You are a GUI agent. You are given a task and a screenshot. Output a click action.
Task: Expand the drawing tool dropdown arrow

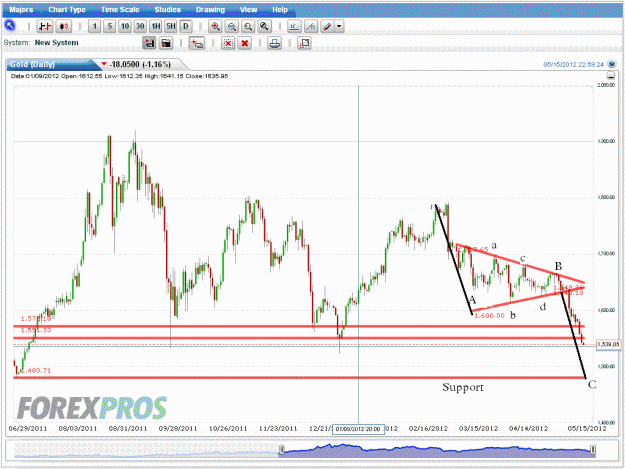tap(339, 27)
